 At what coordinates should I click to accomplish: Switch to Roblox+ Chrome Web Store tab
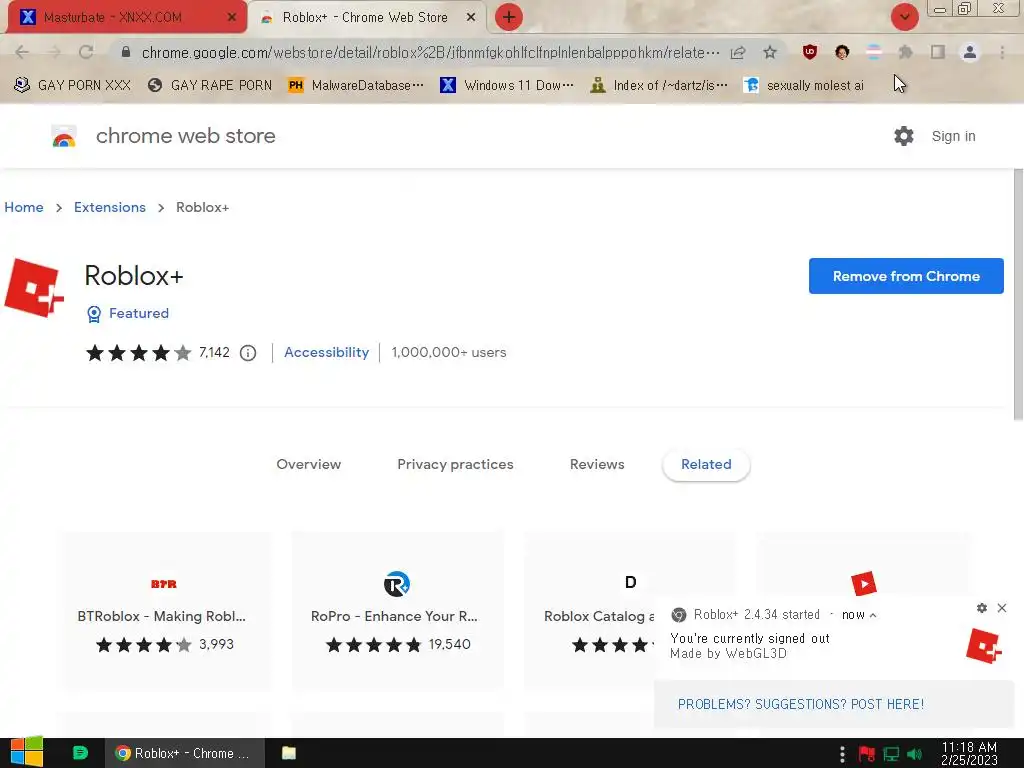(x=365, y=17)
